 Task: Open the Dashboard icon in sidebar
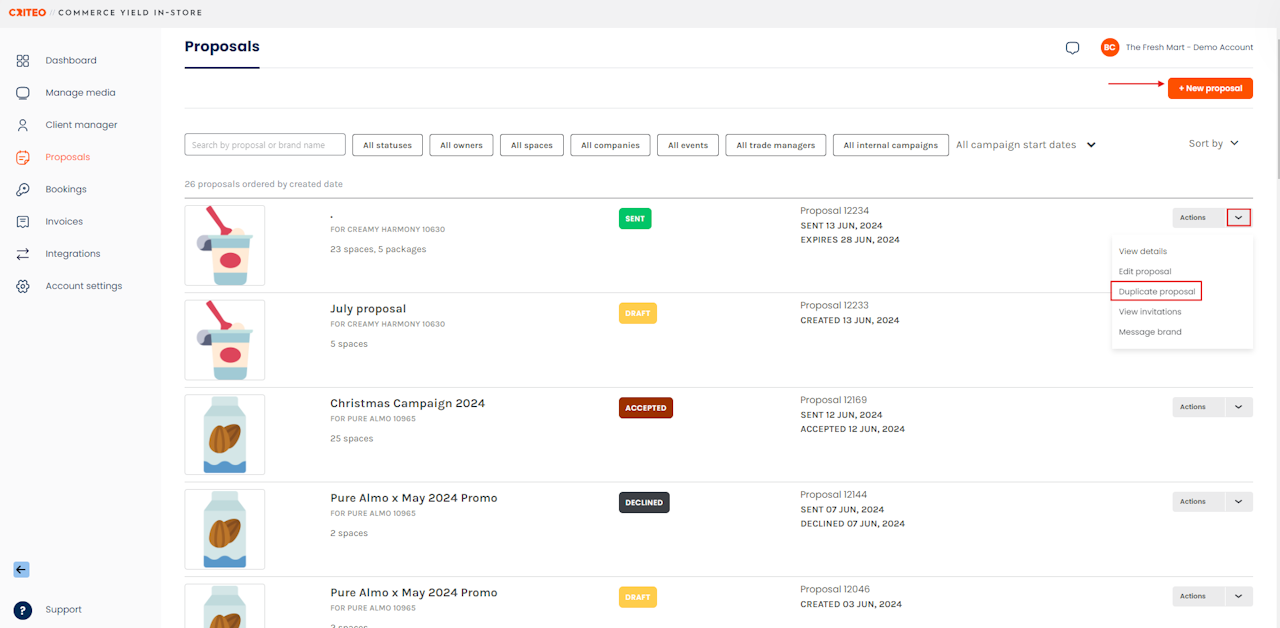coord(23,61)
